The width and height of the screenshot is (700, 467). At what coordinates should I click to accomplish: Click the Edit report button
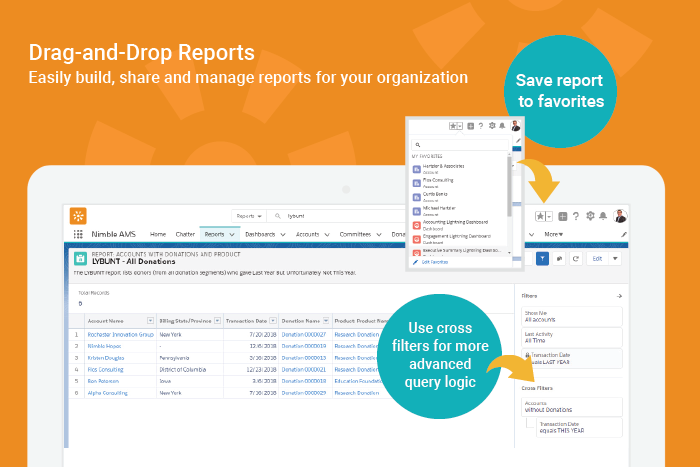pyautogui.click(x=597, y=259)
